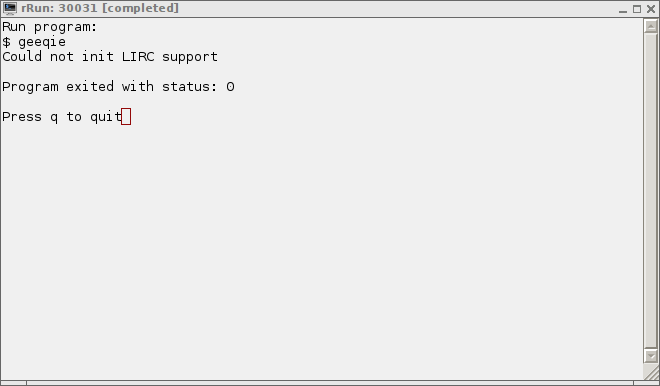Image resolution: width=660 pixels, height=386 pixels.
Task: Click the 'Run program:' text line
Action: [50, 27]
